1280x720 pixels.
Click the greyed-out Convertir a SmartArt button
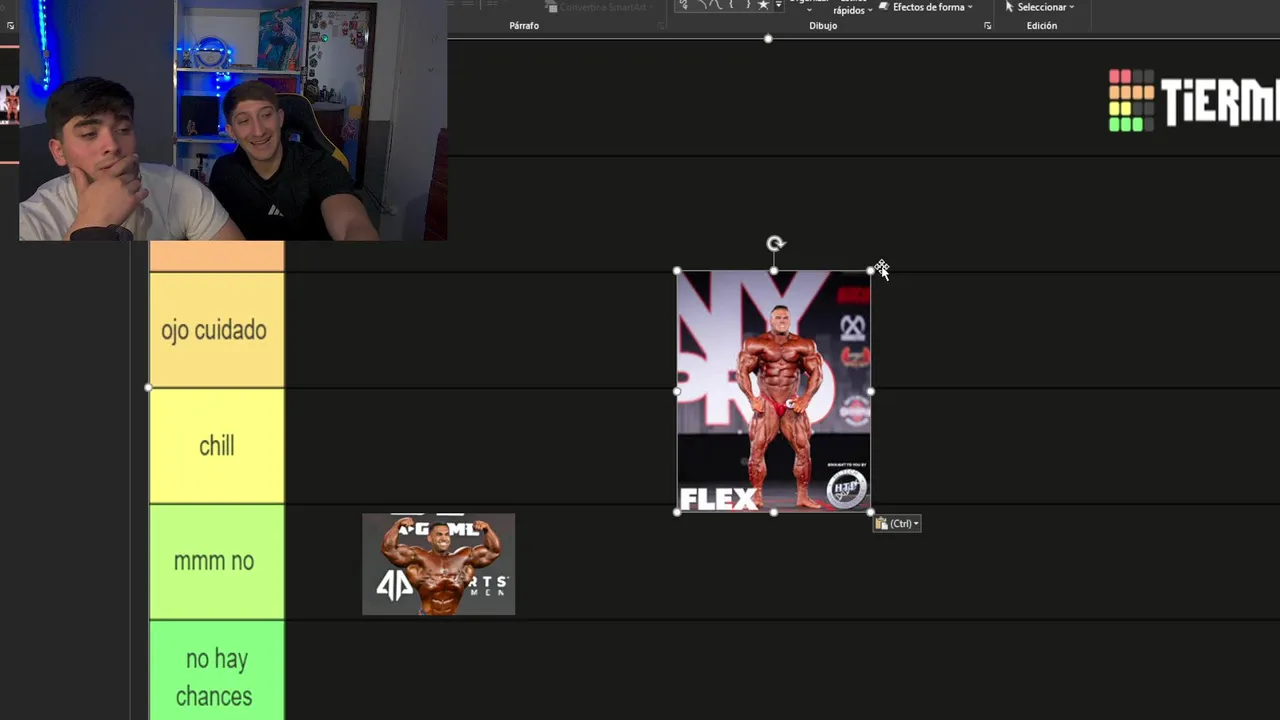click(601, 7)
